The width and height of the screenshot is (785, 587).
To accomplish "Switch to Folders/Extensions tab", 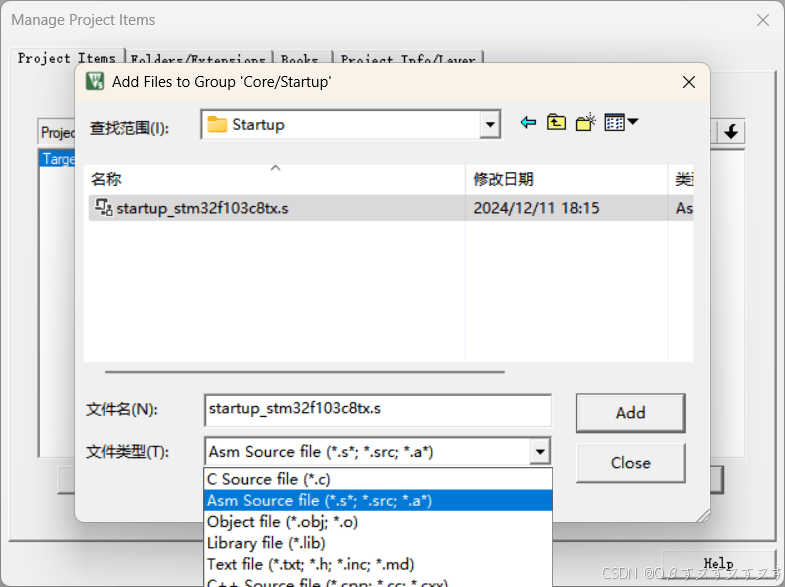I will (198, 59).
